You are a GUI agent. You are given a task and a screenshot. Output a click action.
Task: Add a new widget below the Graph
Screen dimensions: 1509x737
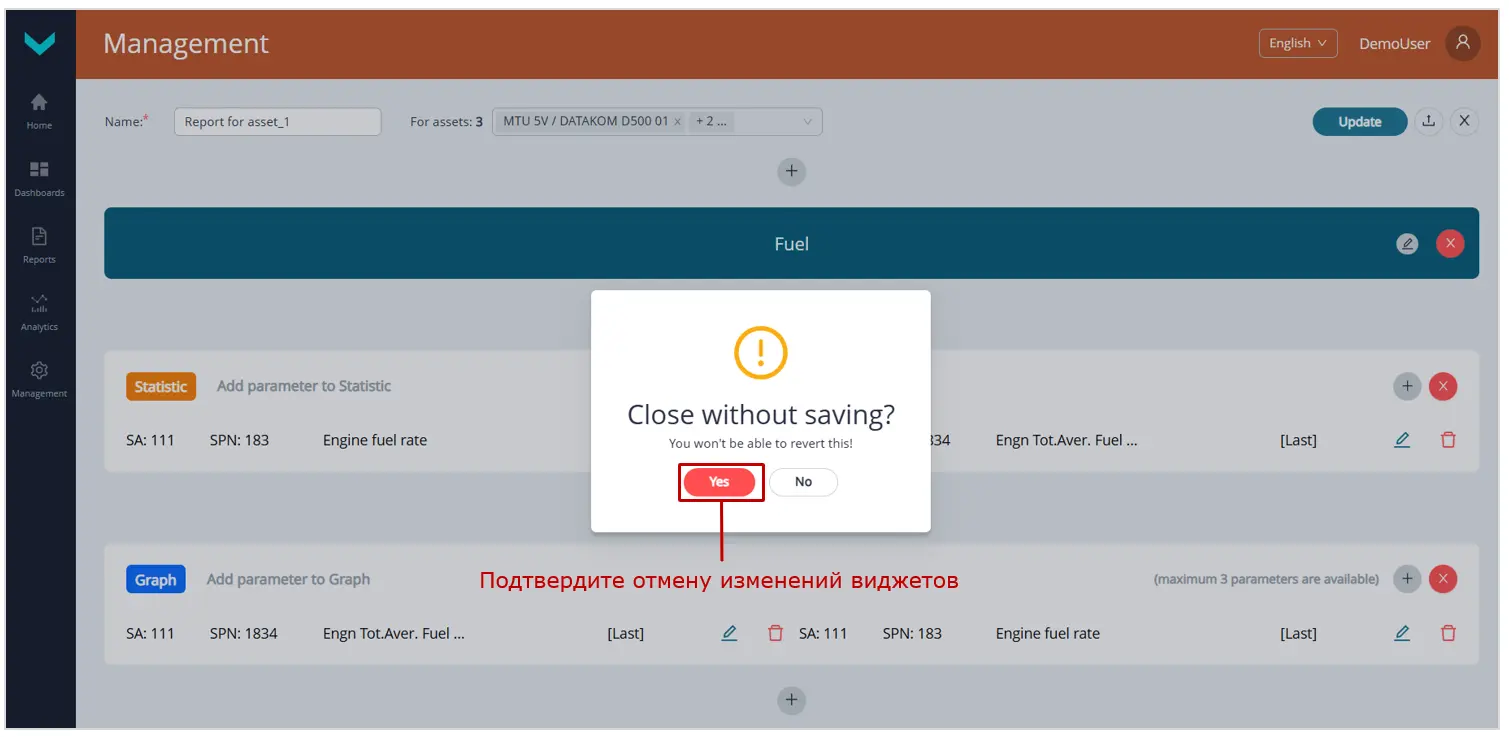[x=791, y=700]
